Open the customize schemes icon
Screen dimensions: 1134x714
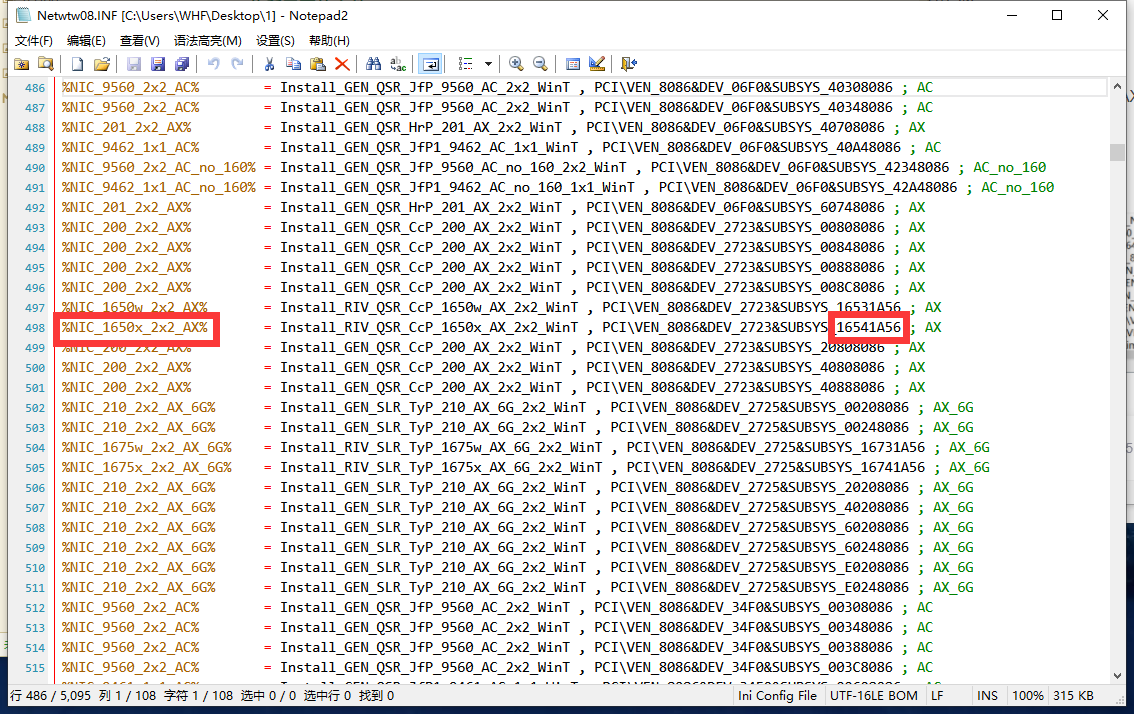point(597,64)
